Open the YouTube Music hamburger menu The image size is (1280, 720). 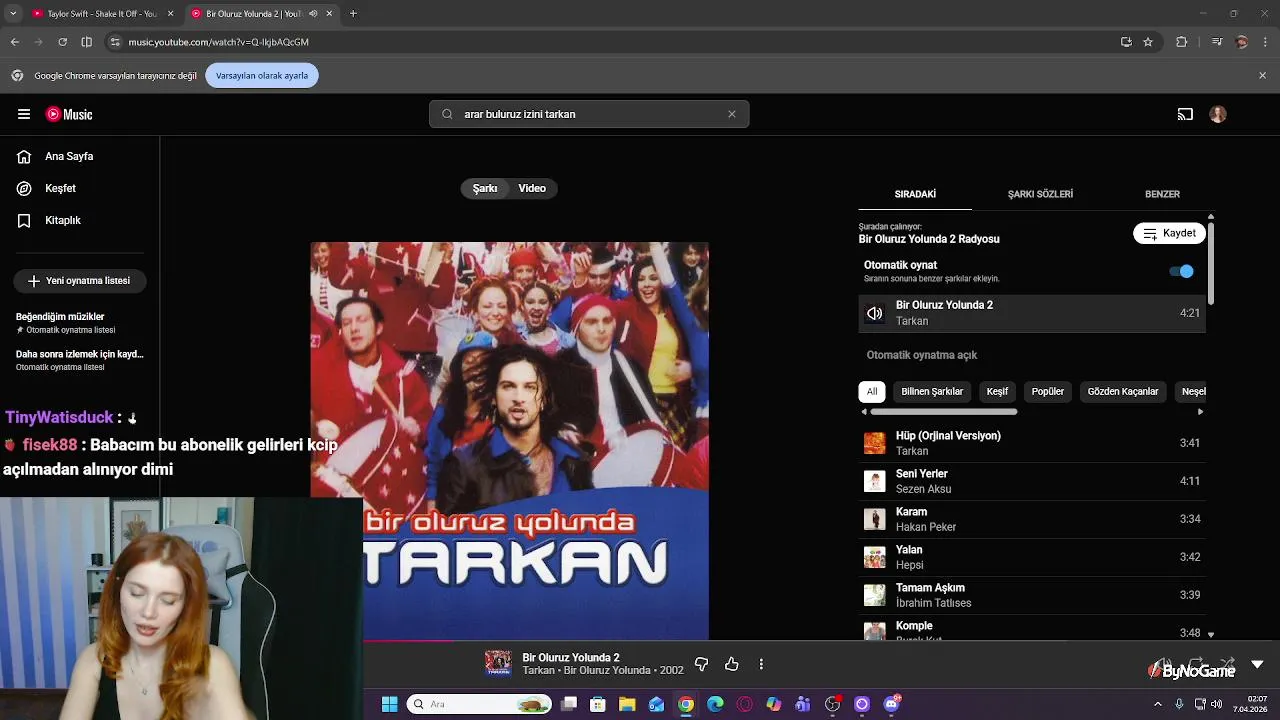click(24, 114)
